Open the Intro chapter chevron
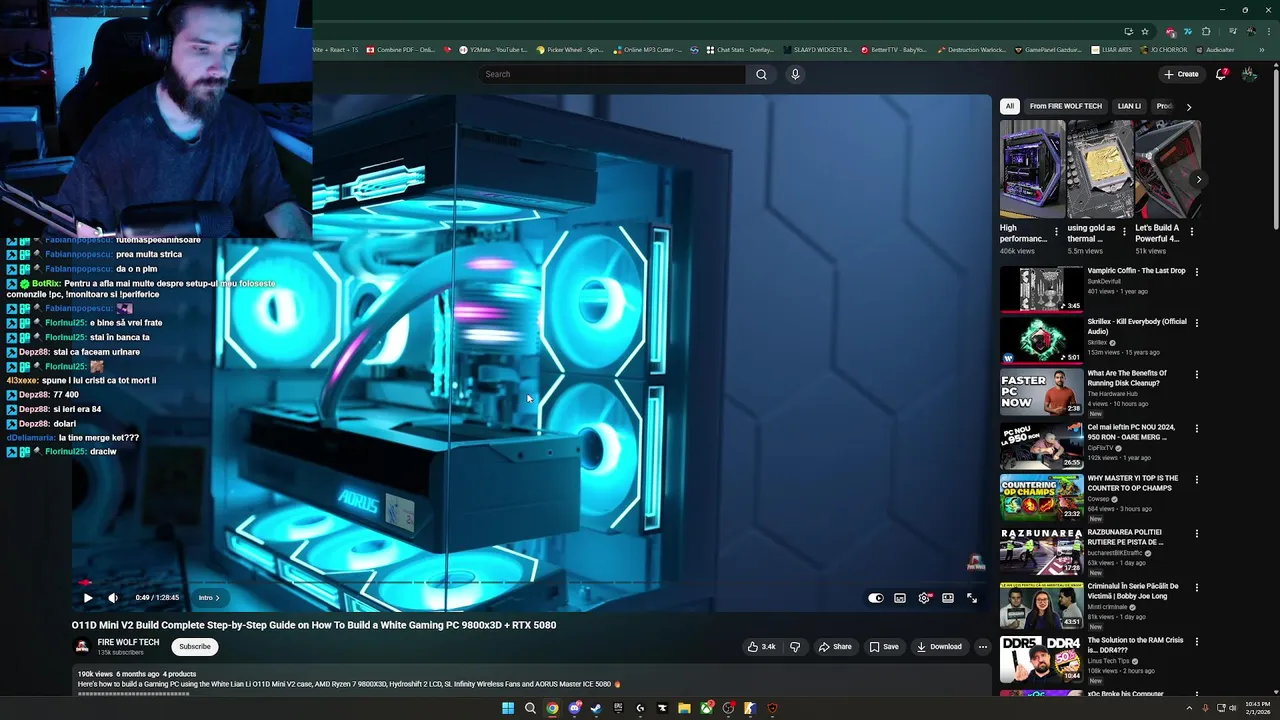1280x720 pixels. [x=208, y=598]
